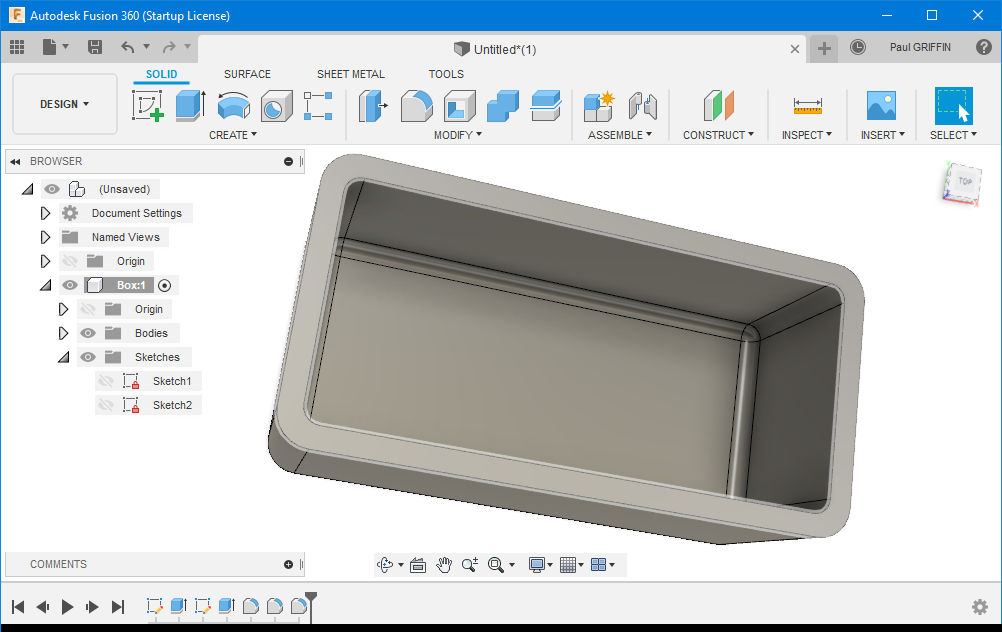Viewport: 1002px width, 632px height.
Task: Select the Shell tool
Action: (460, 105)
